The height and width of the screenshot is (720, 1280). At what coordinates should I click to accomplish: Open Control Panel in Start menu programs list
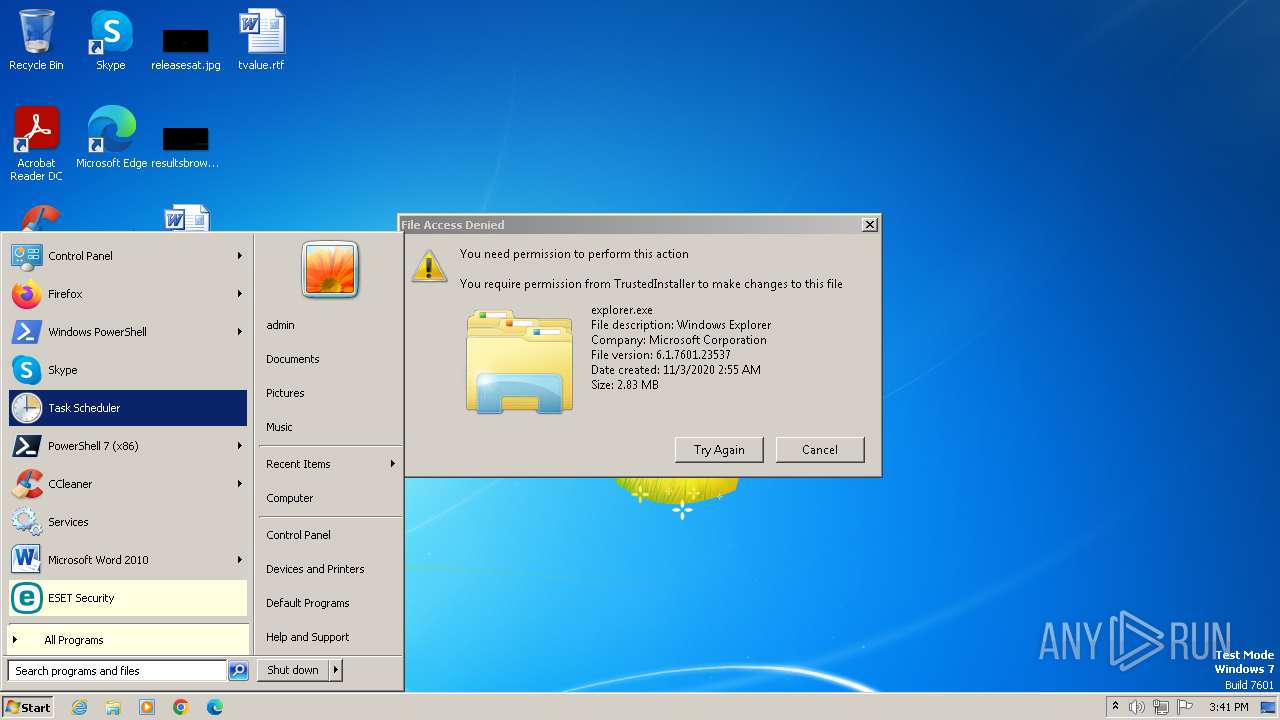[x=128, y=256]
